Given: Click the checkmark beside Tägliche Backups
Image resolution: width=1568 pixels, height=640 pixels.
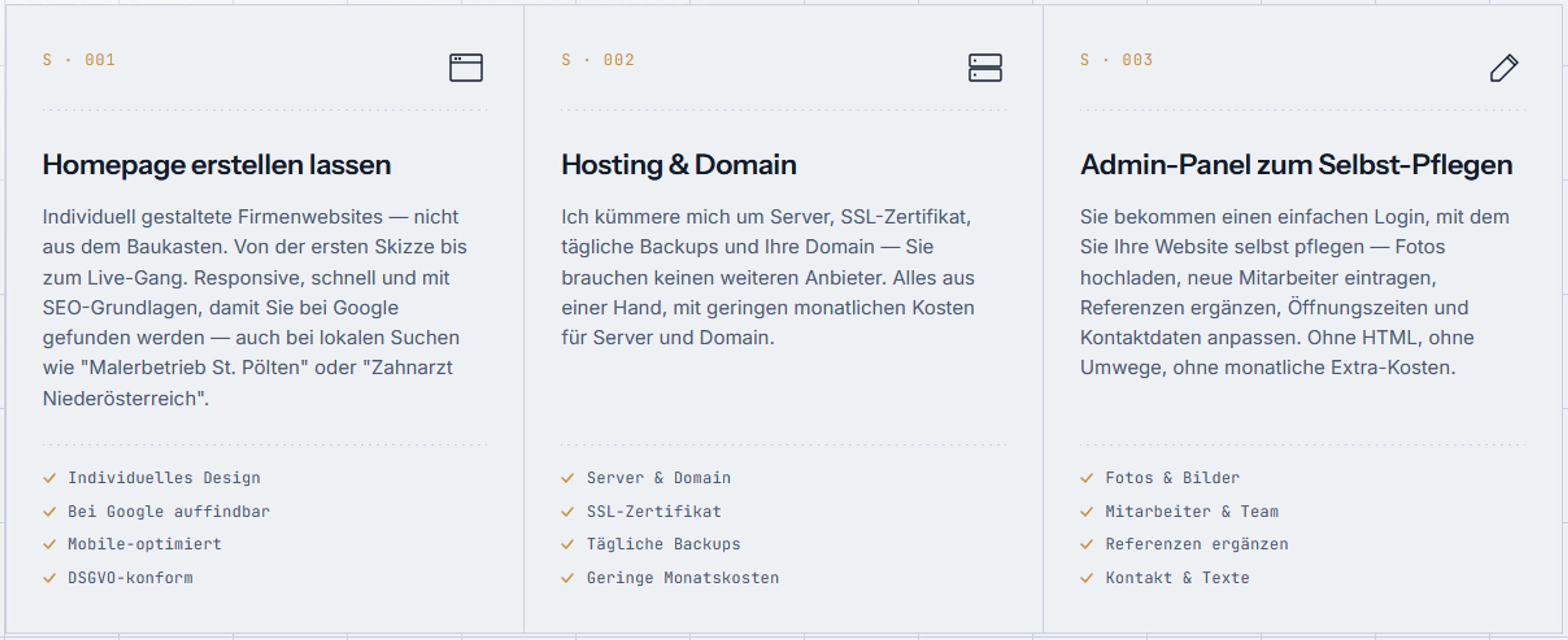Looking at the screenshot, I should pyautogui.click(x=568, y=544).
